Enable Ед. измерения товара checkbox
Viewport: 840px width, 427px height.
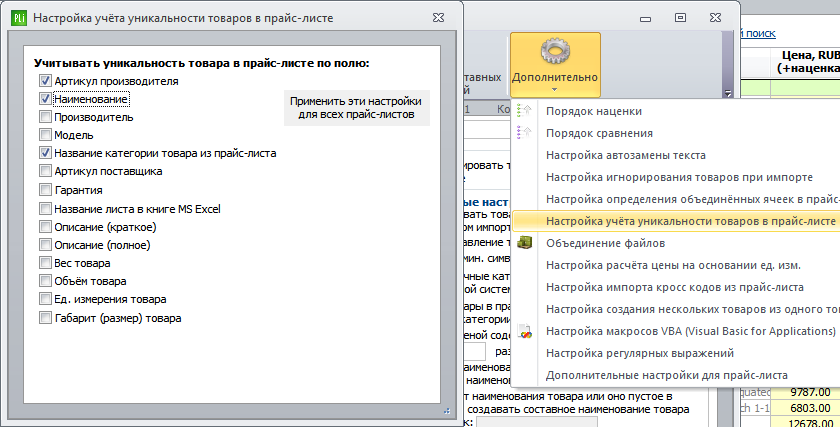click(45, 299)
